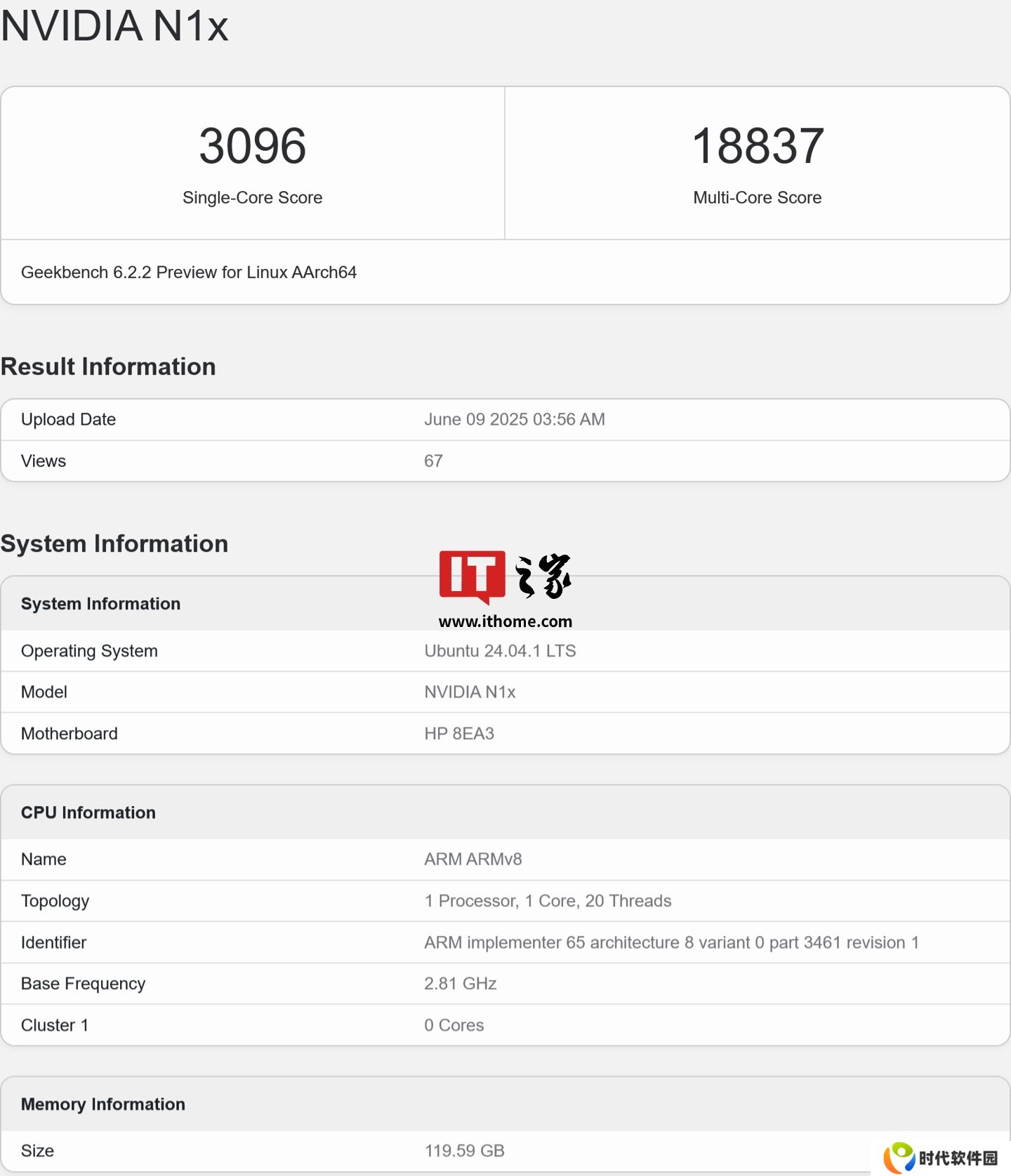
Task: Select the Model value NVIDIA N1x
Action: tap(470, 692)
